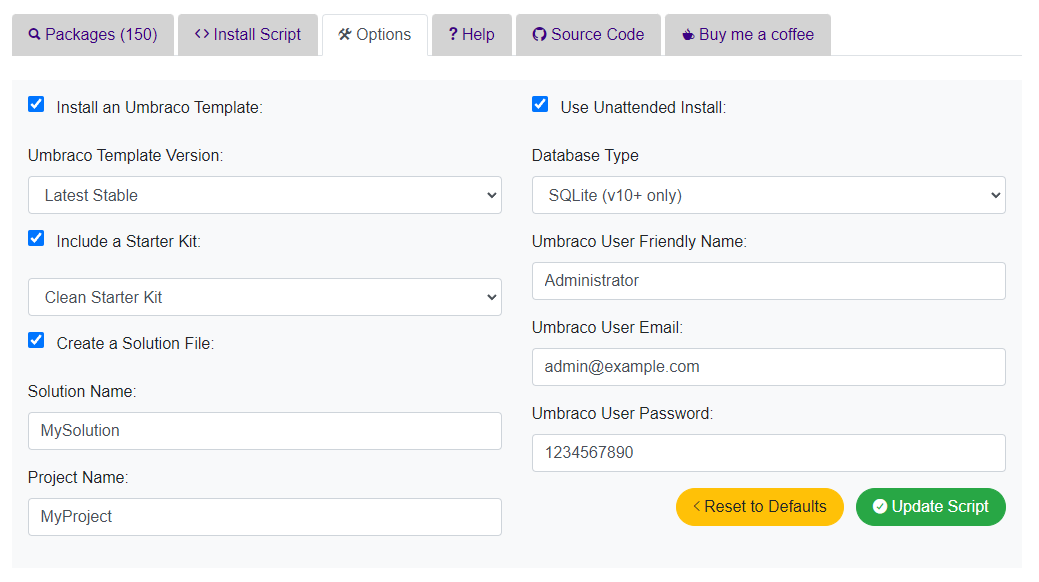Click the question mark Help icon
This screenshot has width=1039, height=582.
coord(453,34)
